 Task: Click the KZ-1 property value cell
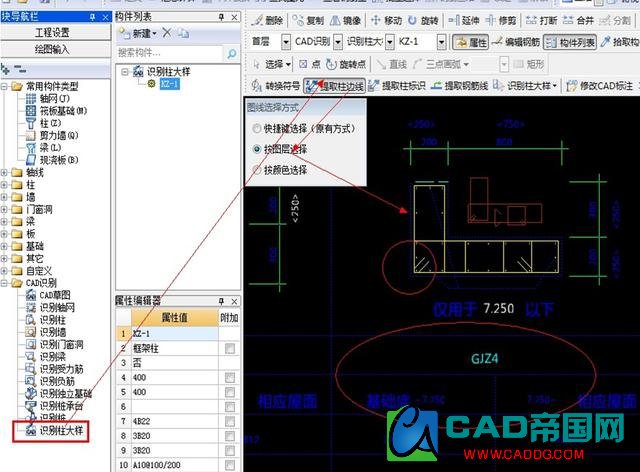coord(175,334)
